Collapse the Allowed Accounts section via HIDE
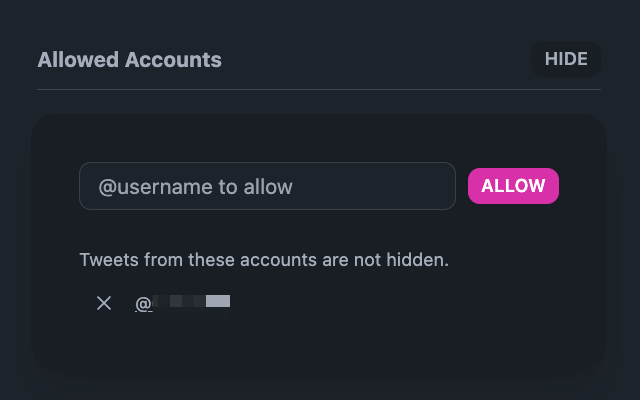Viewport: 640px width, 400px height. click(x=566, y=59)
